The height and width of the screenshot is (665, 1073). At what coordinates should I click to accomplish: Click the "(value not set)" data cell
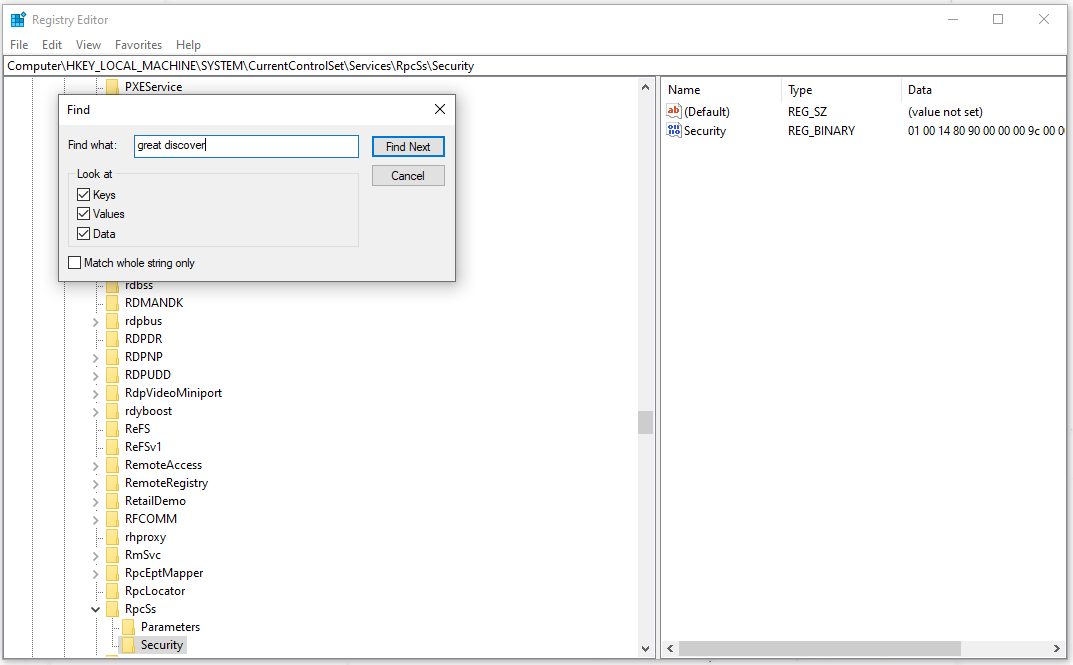pyautogui.click(x=945, y=112)
